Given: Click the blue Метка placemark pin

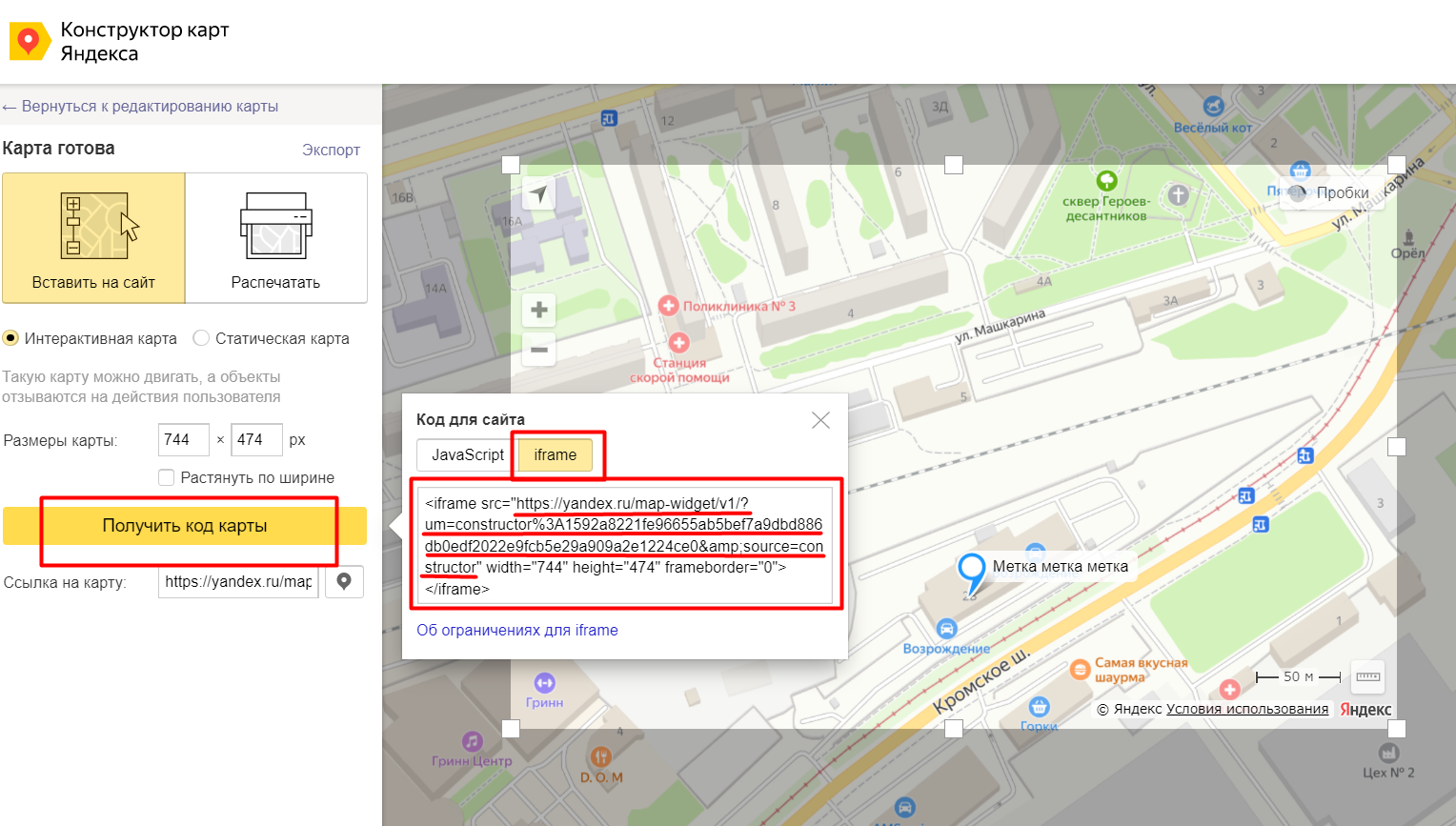Looking at the screenshot, I should click(x=972, y=574).
